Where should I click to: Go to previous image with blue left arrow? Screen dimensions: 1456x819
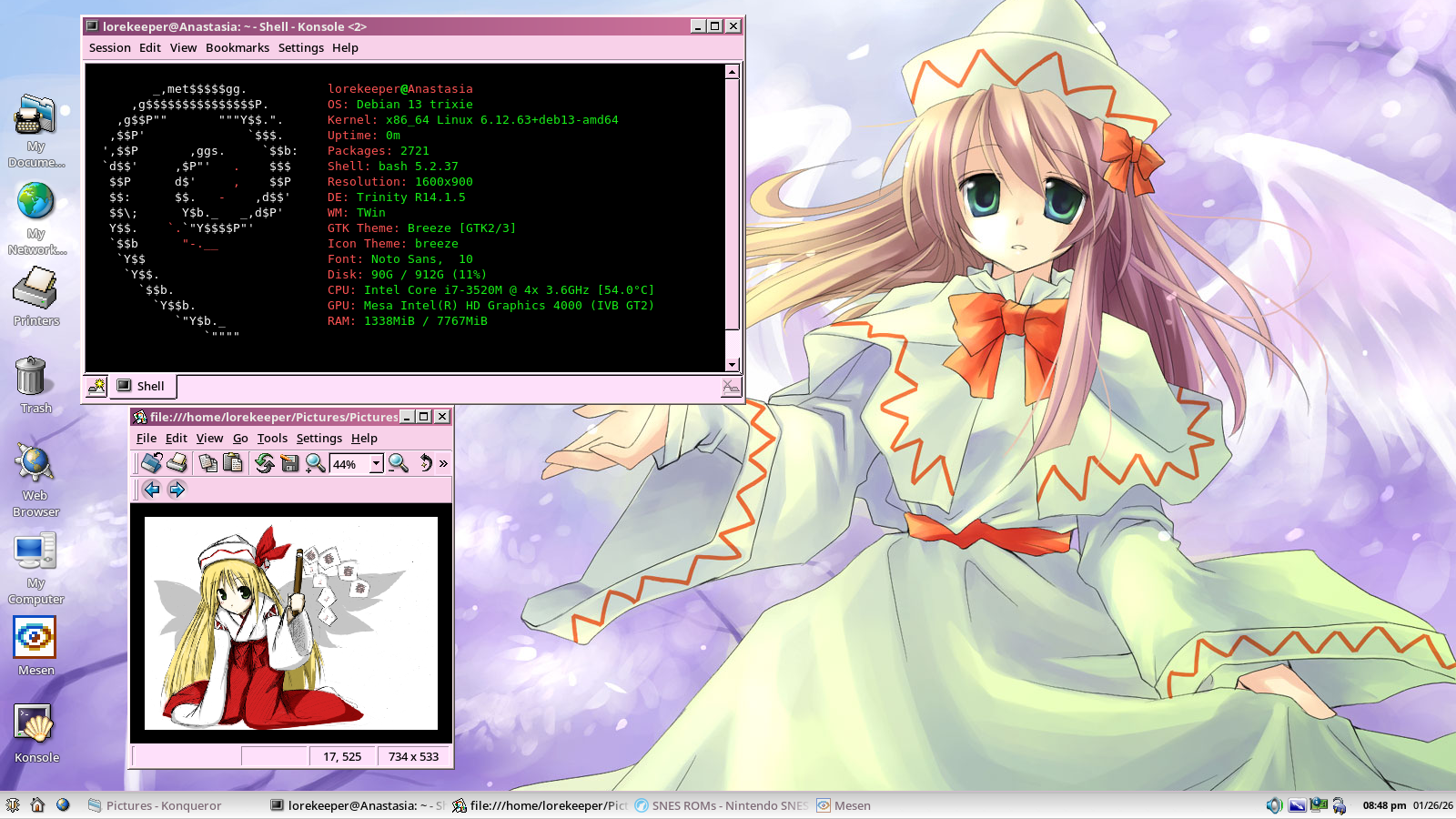(x=152, y=490)
